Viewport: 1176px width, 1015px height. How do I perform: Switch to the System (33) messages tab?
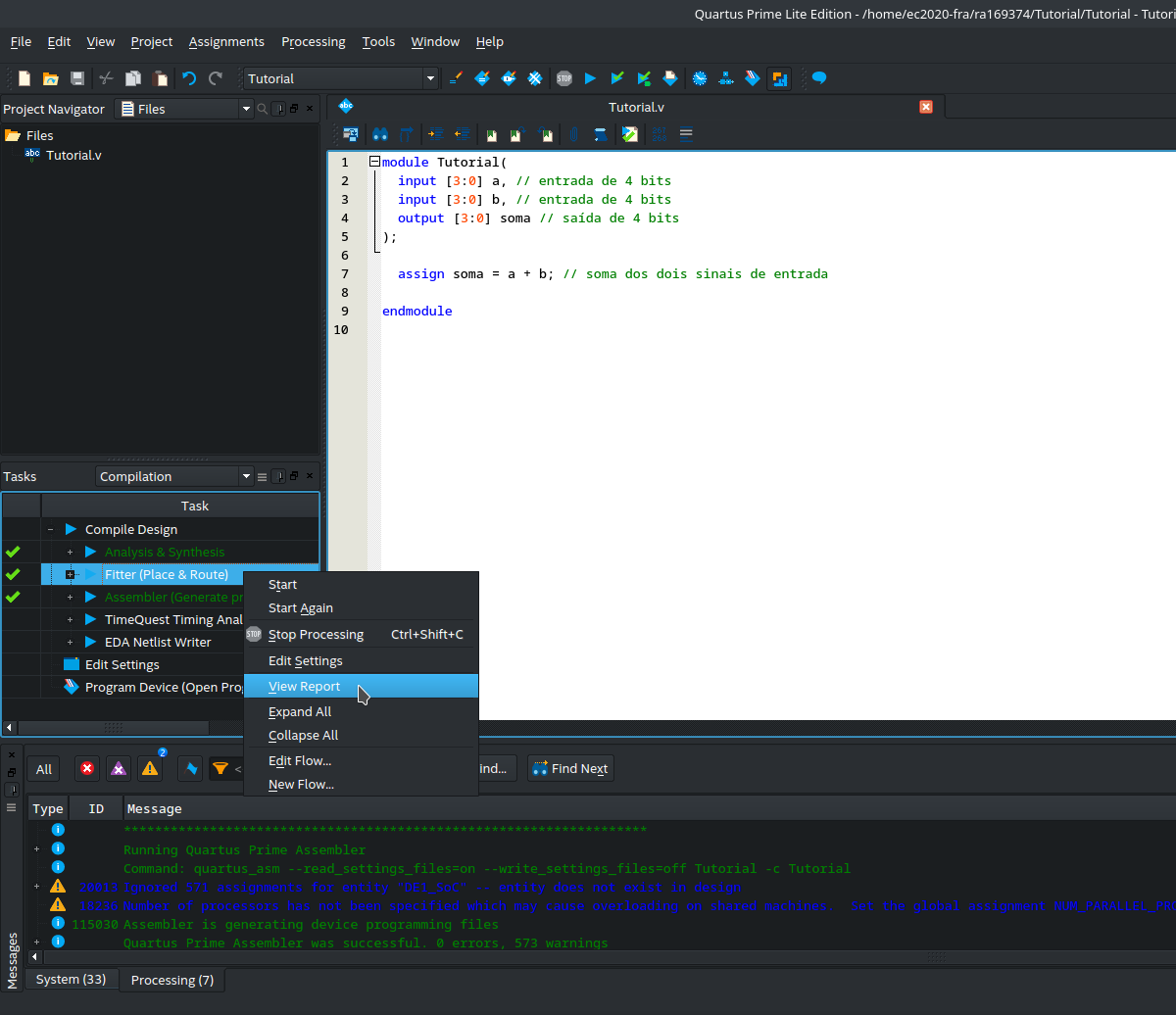click(x=72, y=979)
